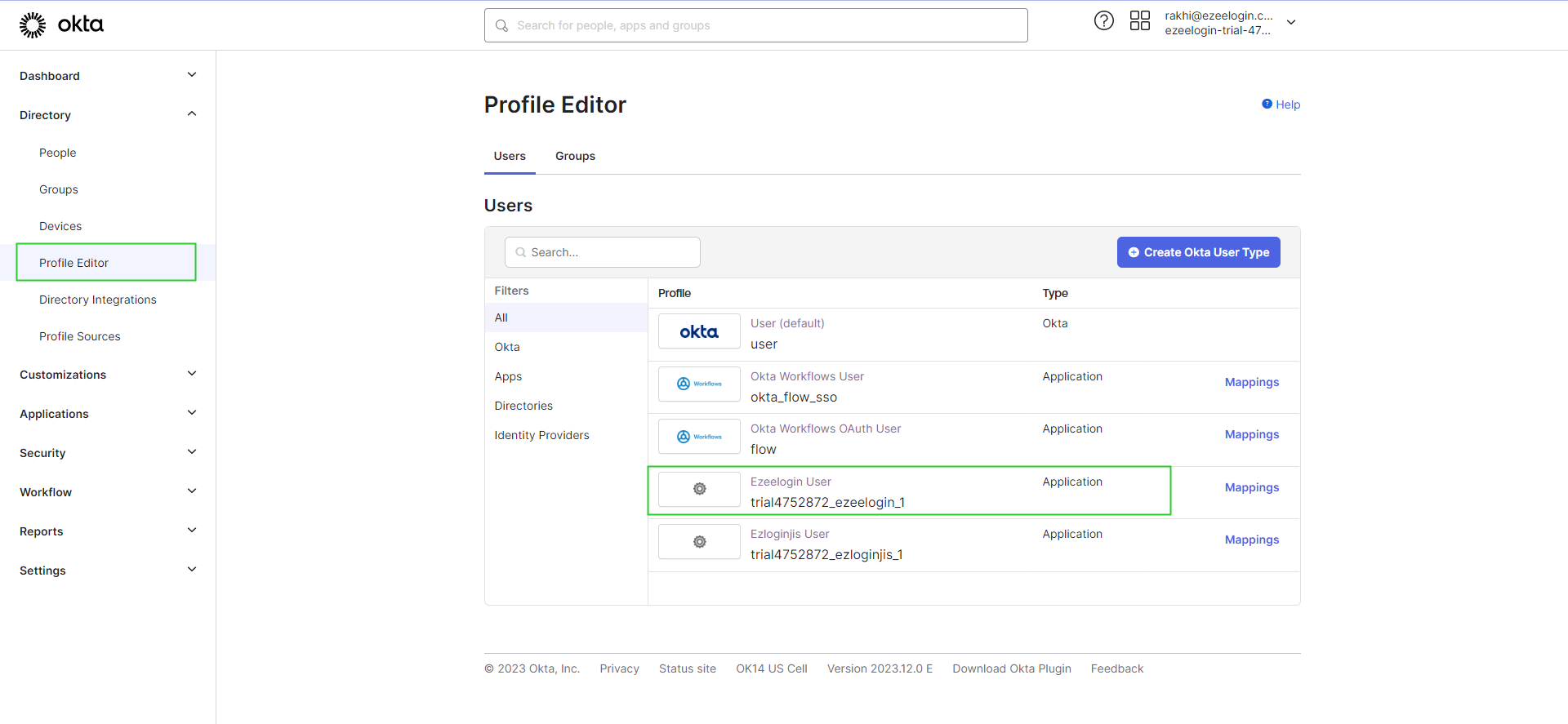Open Mappings for Okta Workflows OAuth User
This screenshot has height=724, width=1568.
(1252, 434)
